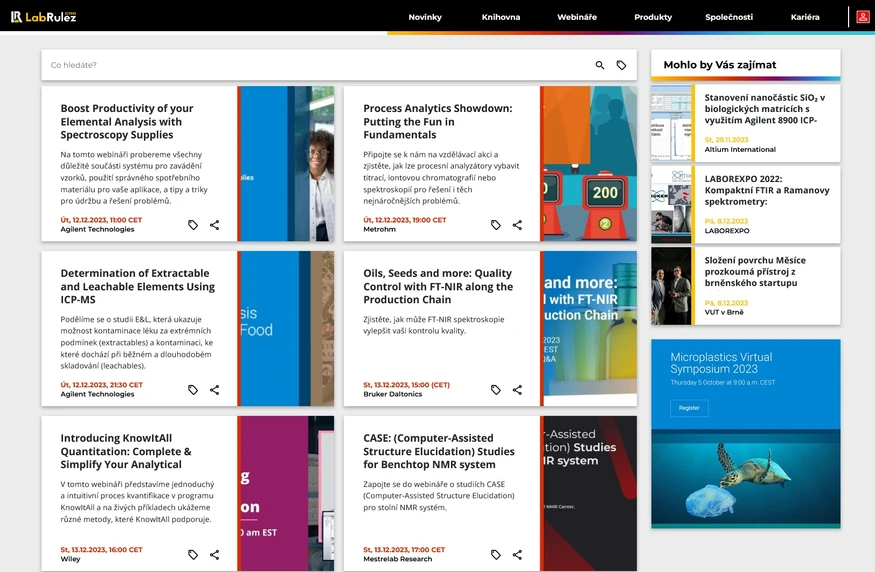Image resolution: width=875 pixels, height=572 pixels.
Task: Share the Boost Productivity webinar
Action: [x=214, y=225]
